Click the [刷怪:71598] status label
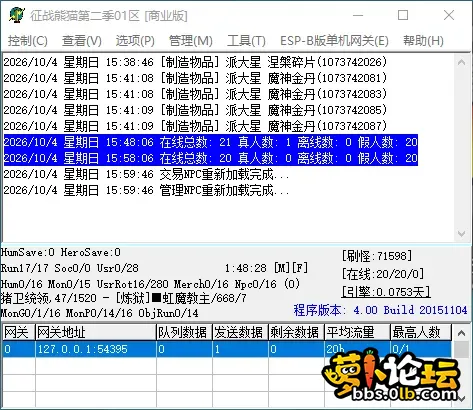 point(377,256)
